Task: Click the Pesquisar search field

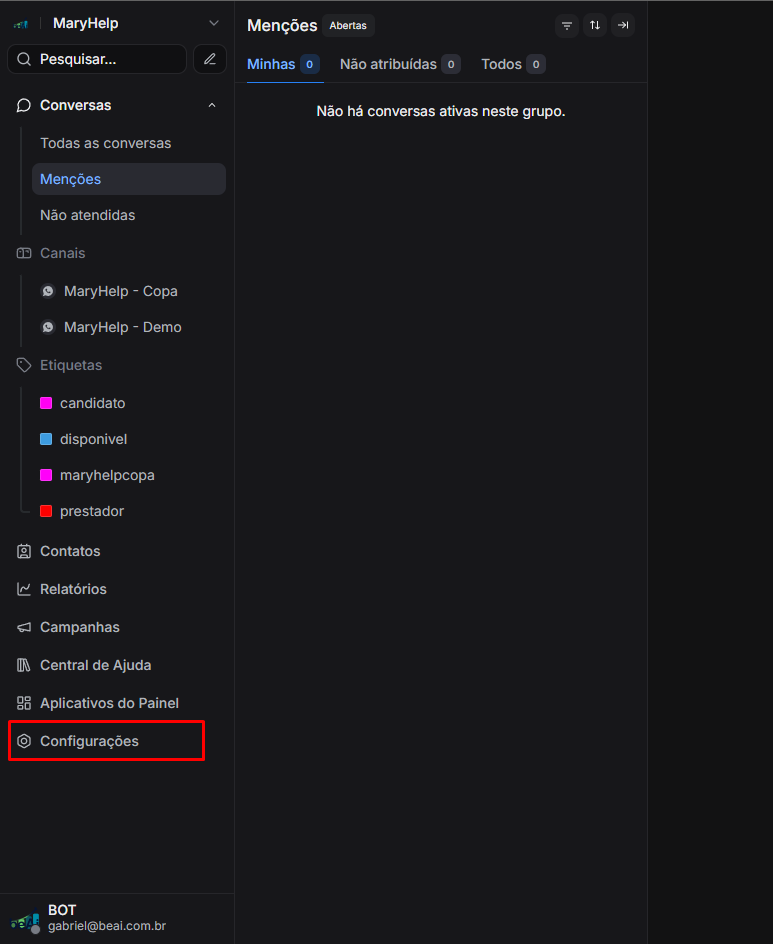Action: tap(97, 59)
